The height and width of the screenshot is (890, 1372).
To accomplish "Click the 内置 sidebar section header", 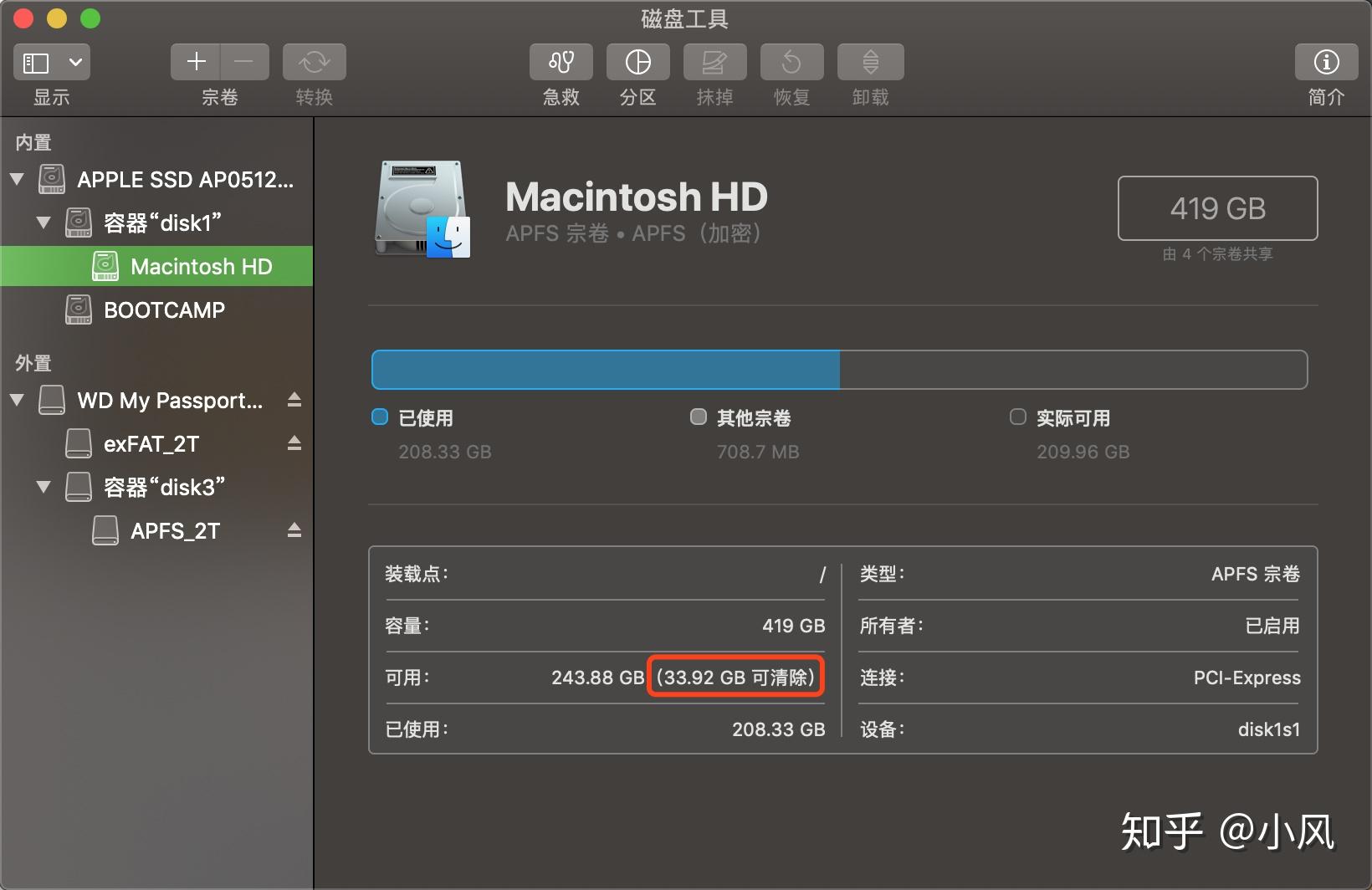I will coord(33,142).
